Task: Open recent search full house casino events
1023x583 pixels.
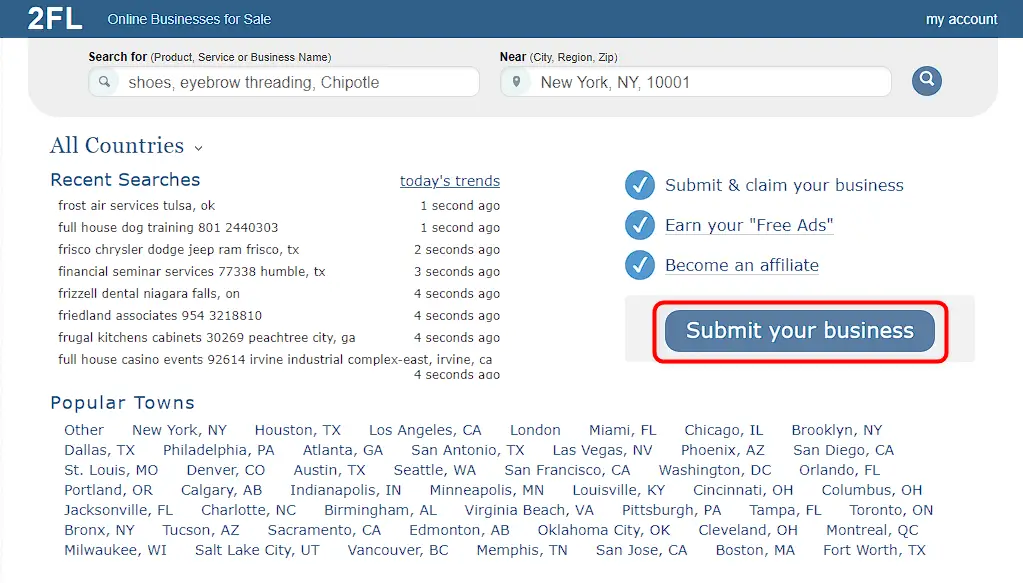Action: pos(275,359)
